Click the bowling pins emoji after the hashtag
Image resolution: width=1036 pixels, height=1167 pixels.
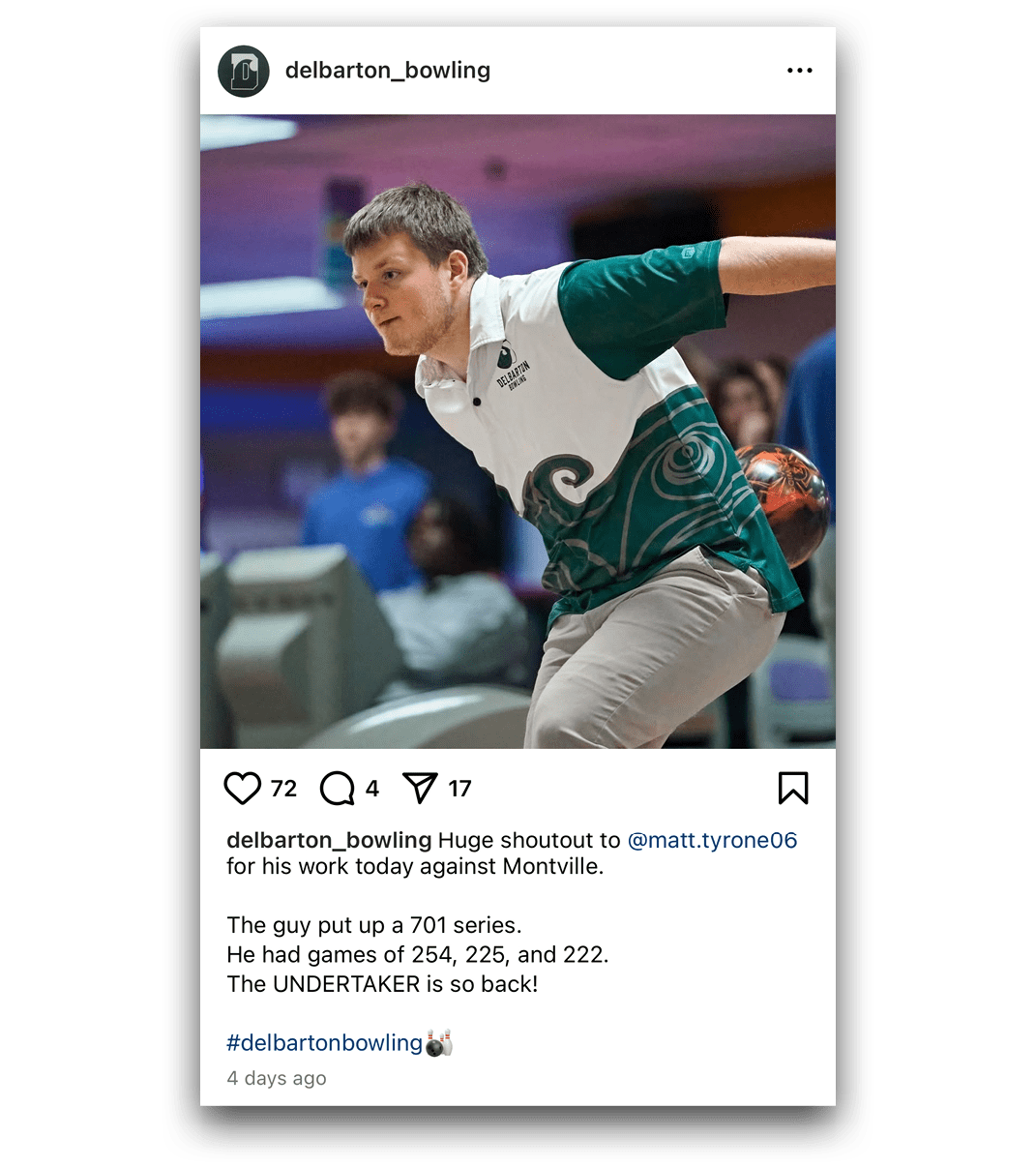(438, 1043)
